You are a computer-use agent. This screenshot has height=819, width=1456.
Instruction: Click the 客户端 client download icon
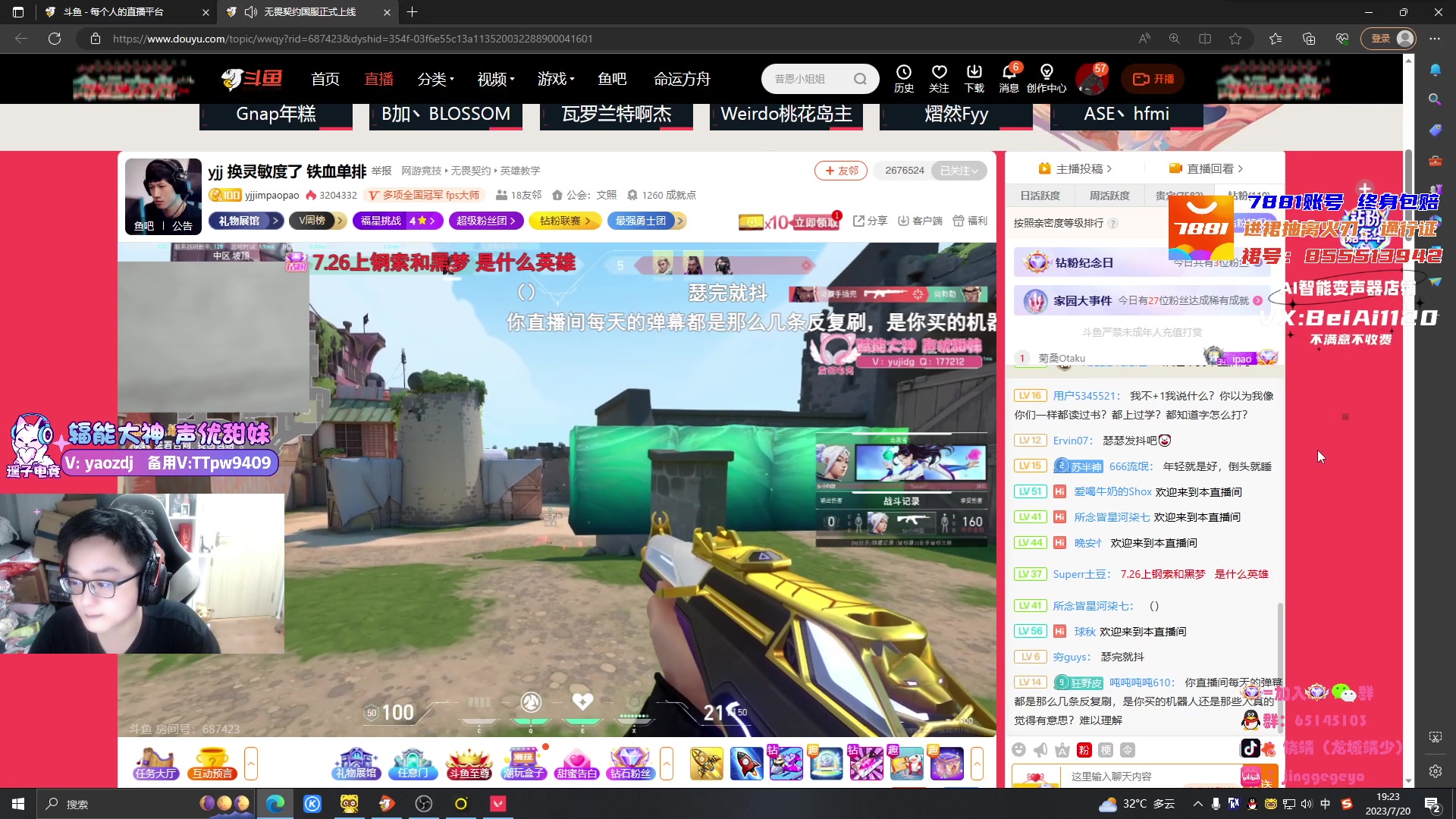tap(920, 221)
